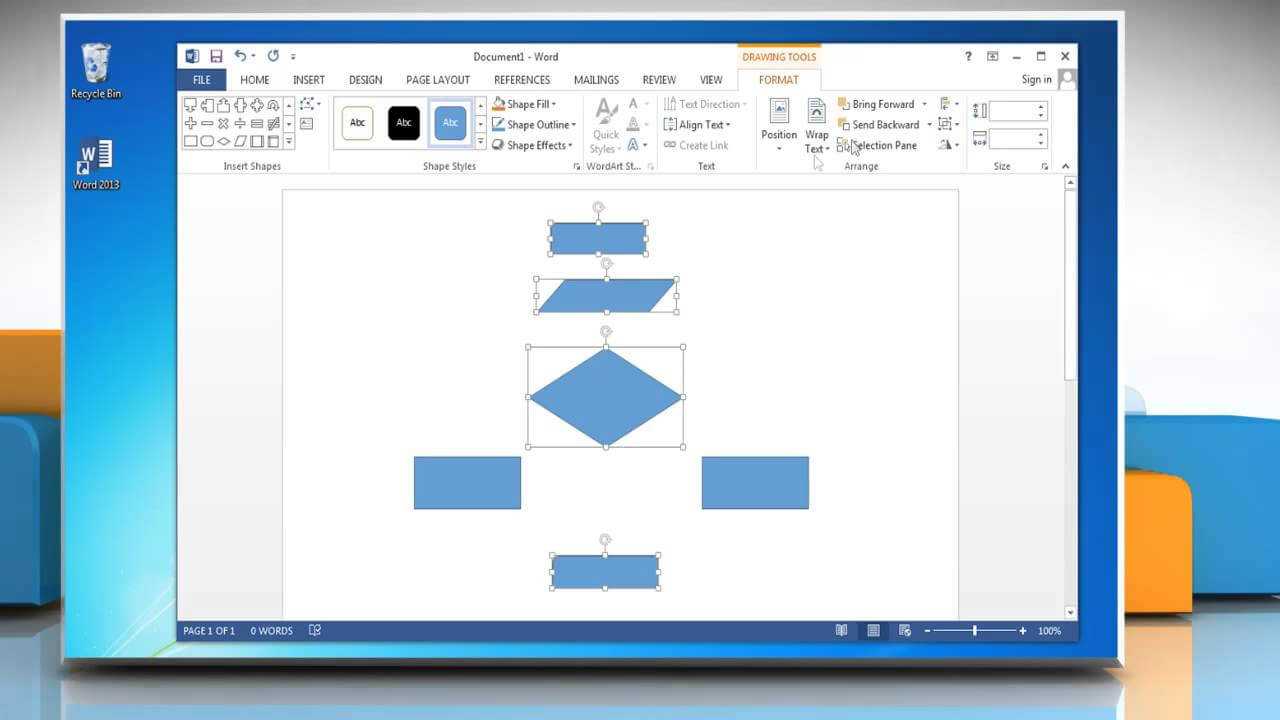The image size is (1280, 720).
Task: Click the proofing errors icon in status bar
Action: (x=315, y=631)
